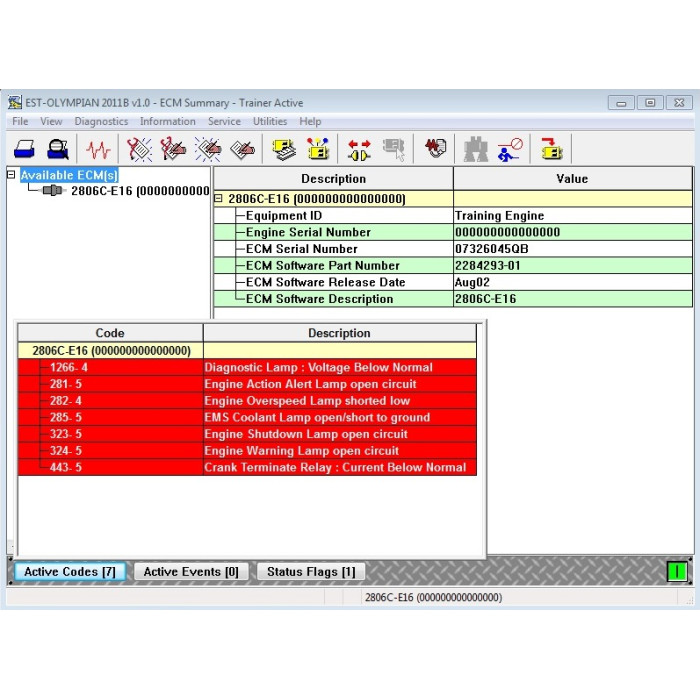
Task: Open Active Events sparkle-pen icon
Action: click(208, 149)
